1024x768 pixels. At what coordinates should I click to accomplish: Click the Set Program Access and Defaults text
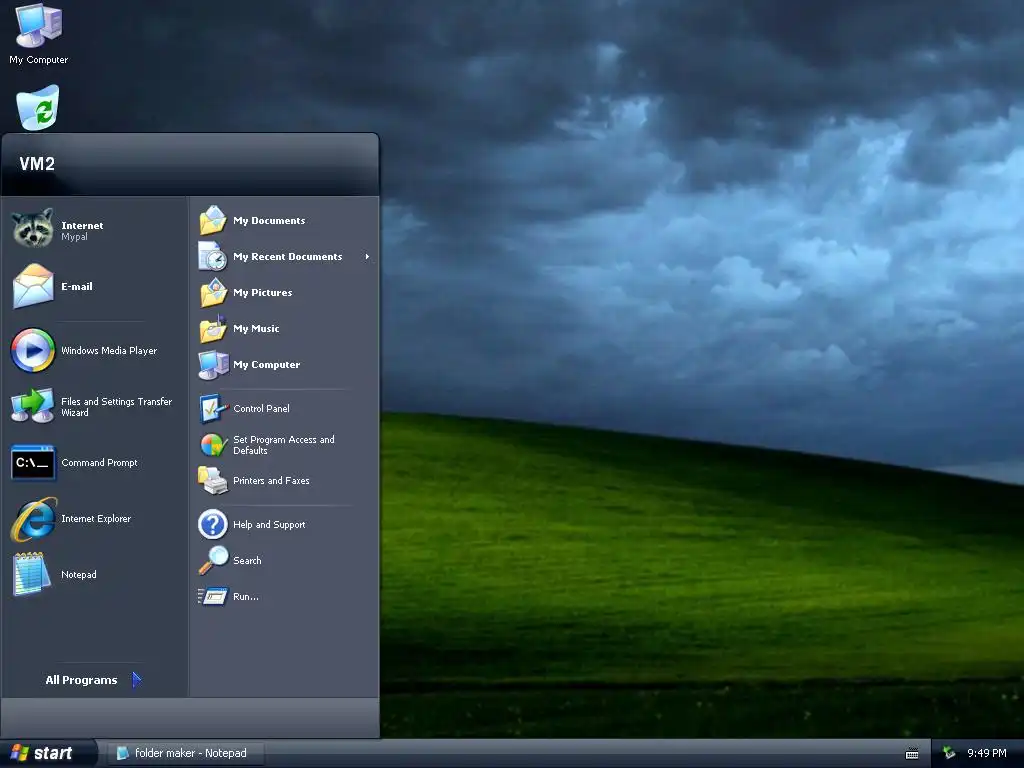pyautogui.click(x=283, y=445)
